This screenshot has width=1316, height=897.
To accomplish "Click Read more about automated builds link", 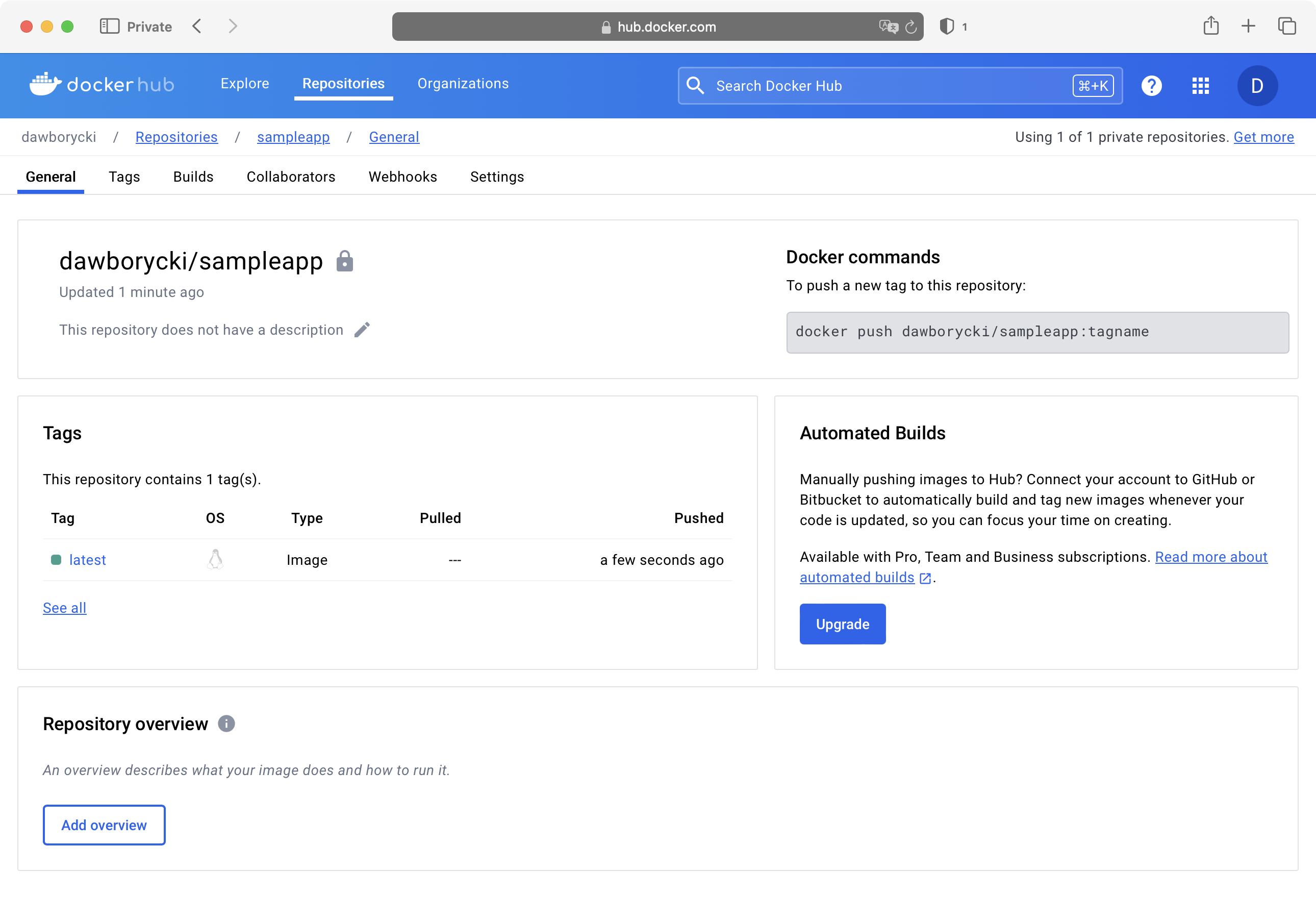I will [1033, 567].
